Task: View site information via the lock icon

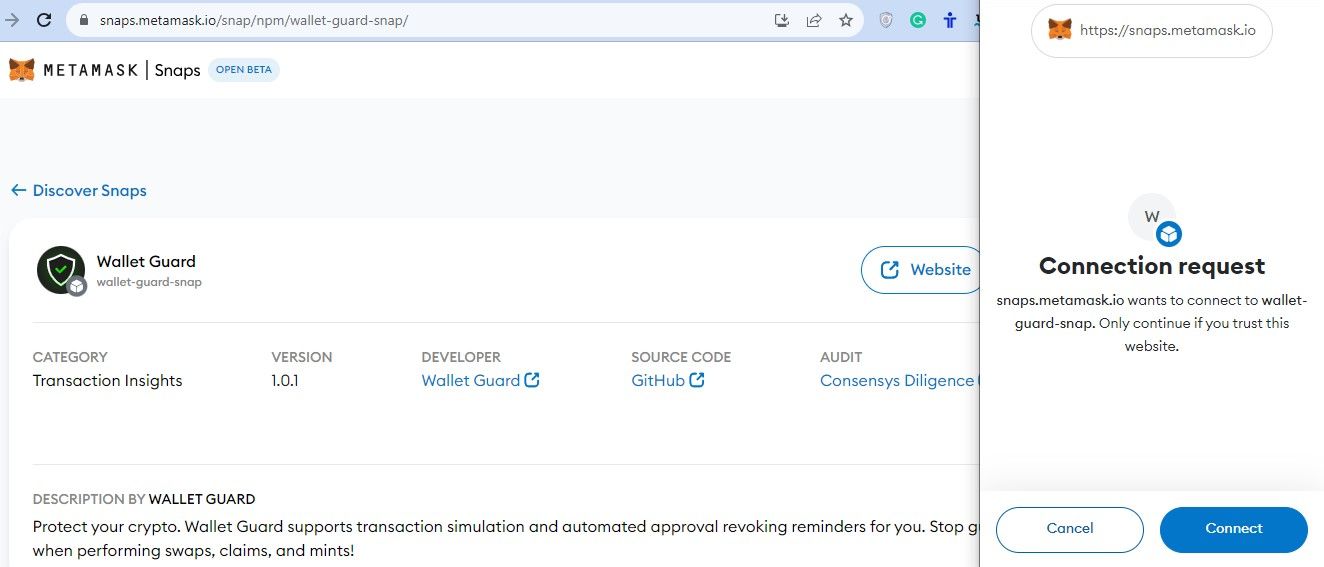Action: tap(84, 20)
